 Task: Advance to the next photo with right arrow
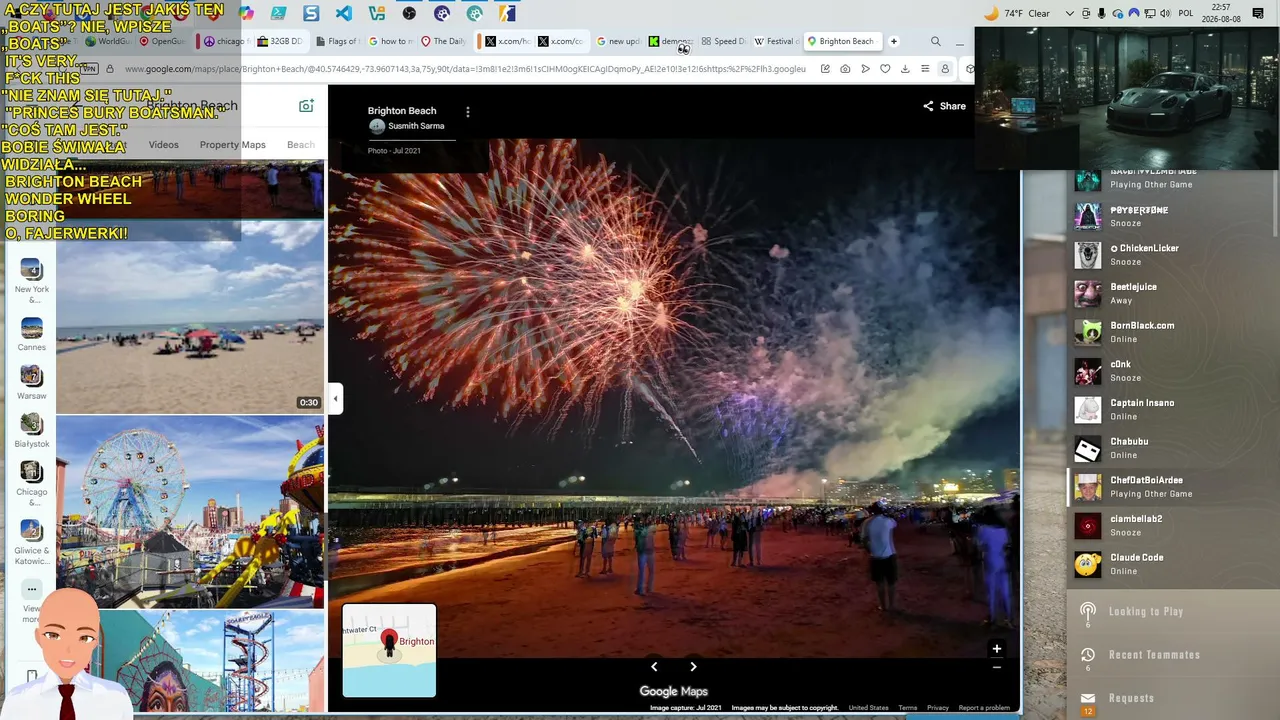693,667
